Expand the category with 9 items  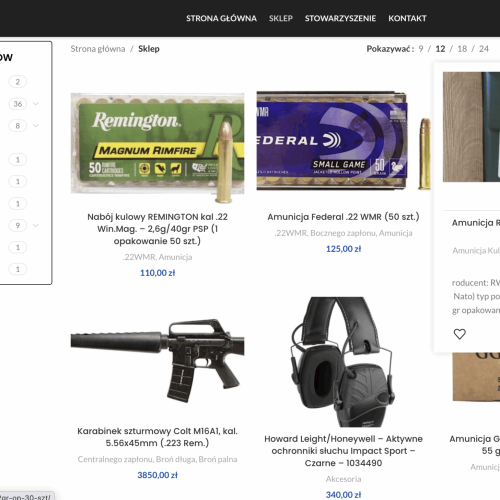tap(36, 226)
